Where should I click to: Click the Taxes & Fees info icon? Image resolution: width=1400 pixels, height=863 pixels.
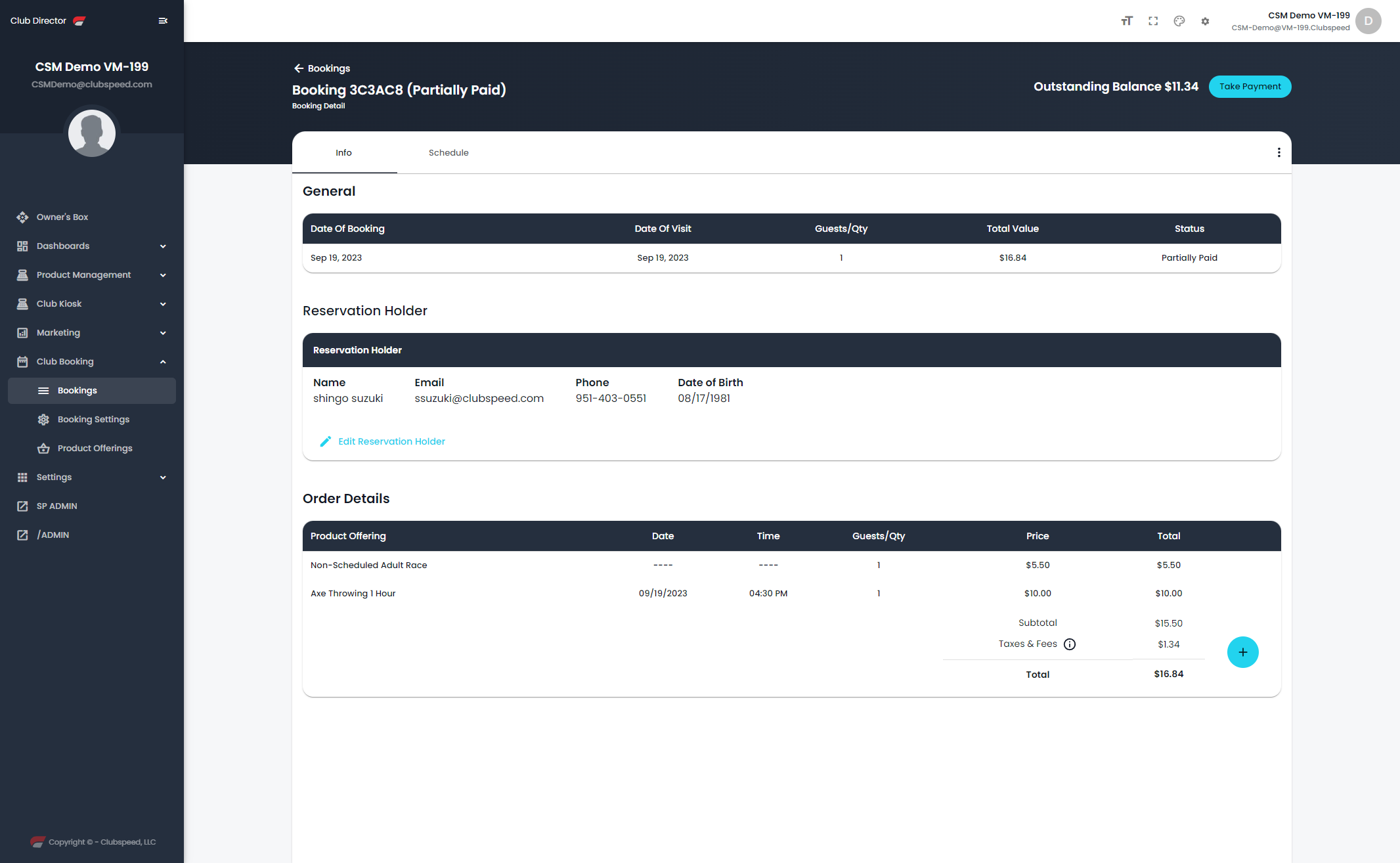click(1070, 644)
